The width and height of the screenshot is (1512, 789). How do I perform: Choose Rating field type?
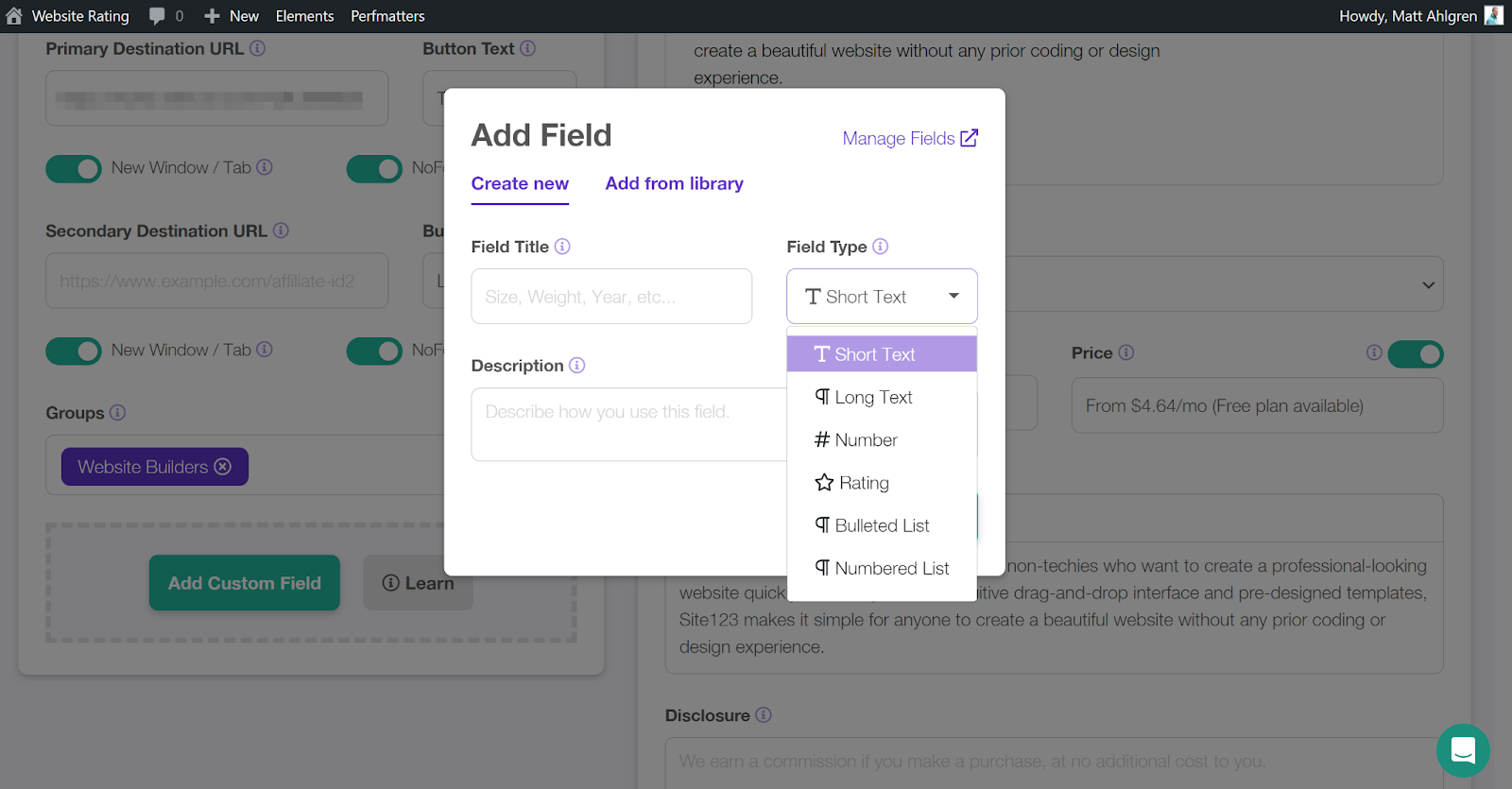click(x=882, y=483)
